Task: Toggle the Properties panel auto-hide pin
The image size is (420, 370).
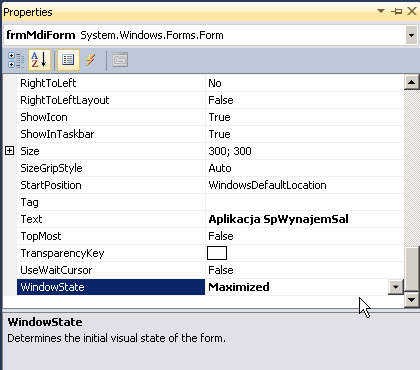Action: pyautogui.click(x=397, y=12)
